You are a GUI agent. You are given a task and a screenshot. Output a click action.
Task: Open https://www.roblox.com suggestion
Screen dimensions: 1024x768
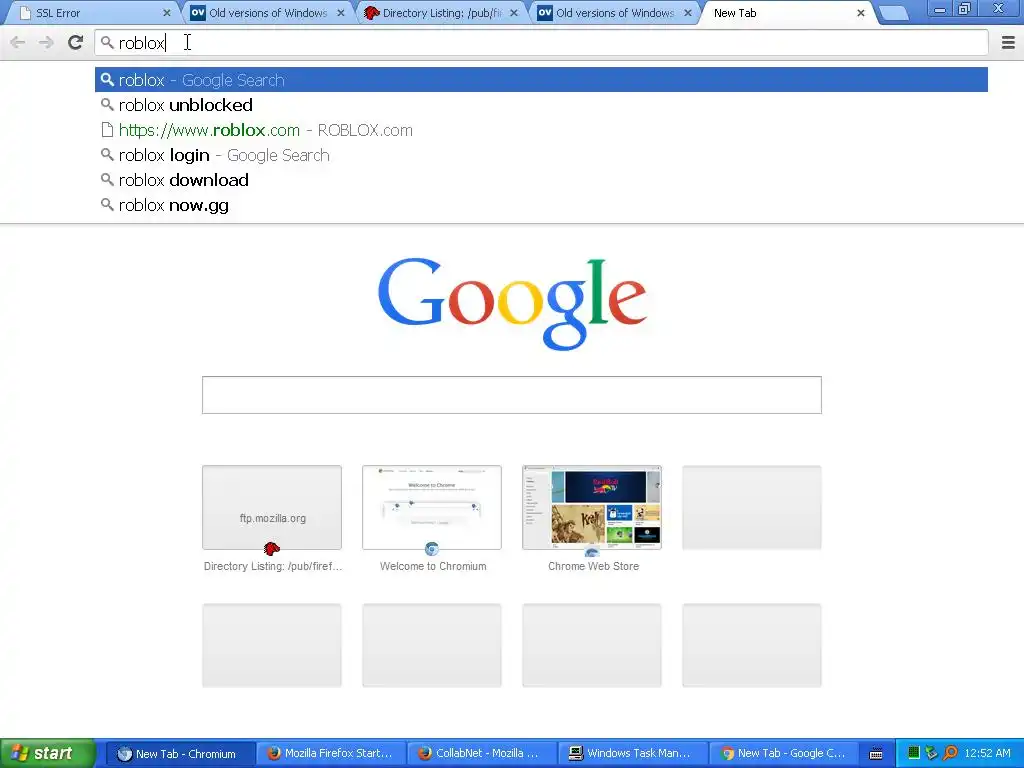(x=541, y=130)
